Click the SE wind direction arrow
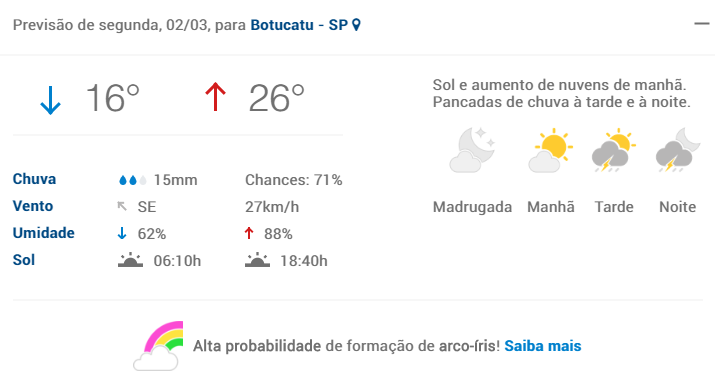 122,206
